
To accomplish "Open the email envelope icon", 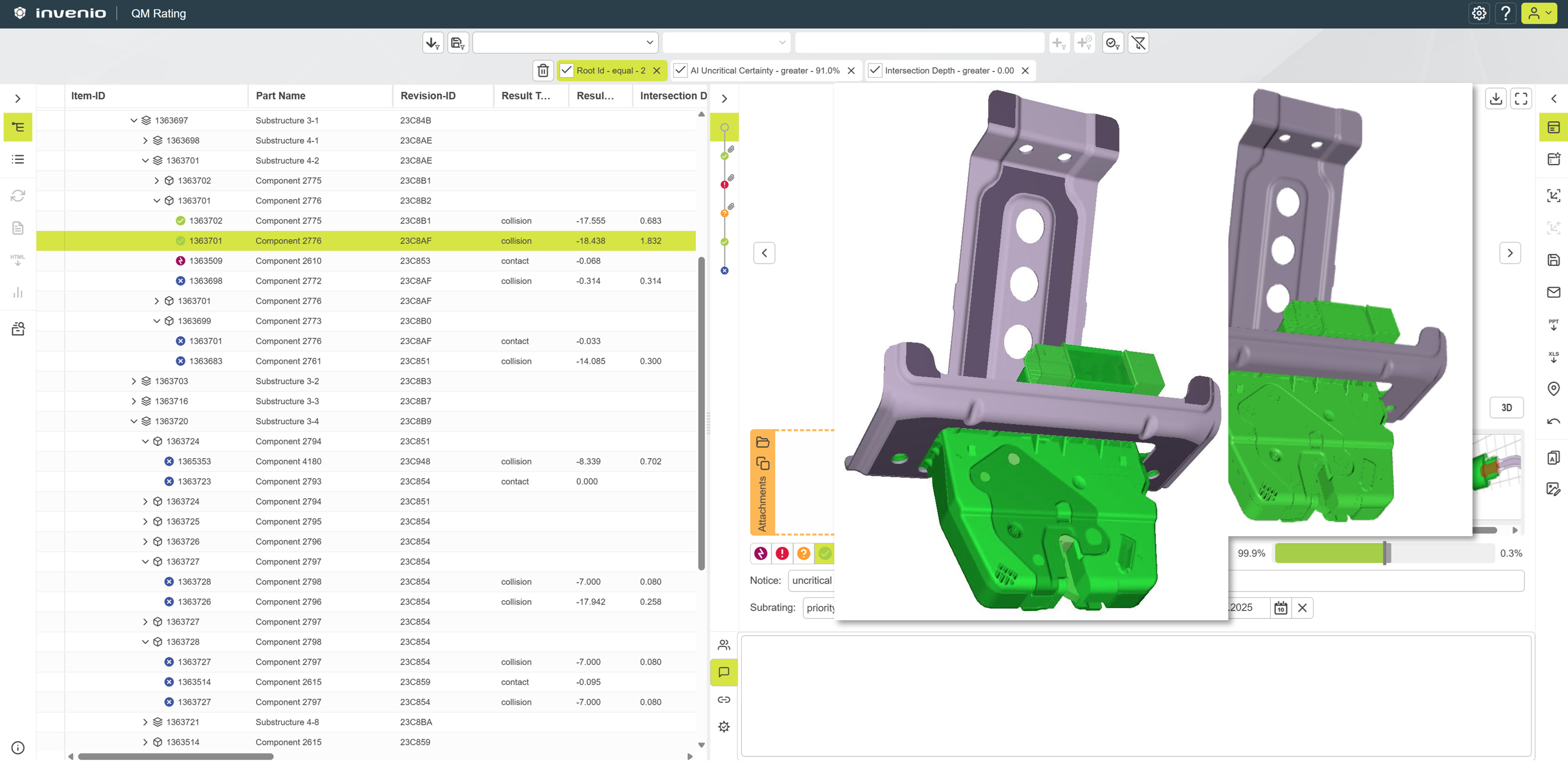I will (1553, 292).
